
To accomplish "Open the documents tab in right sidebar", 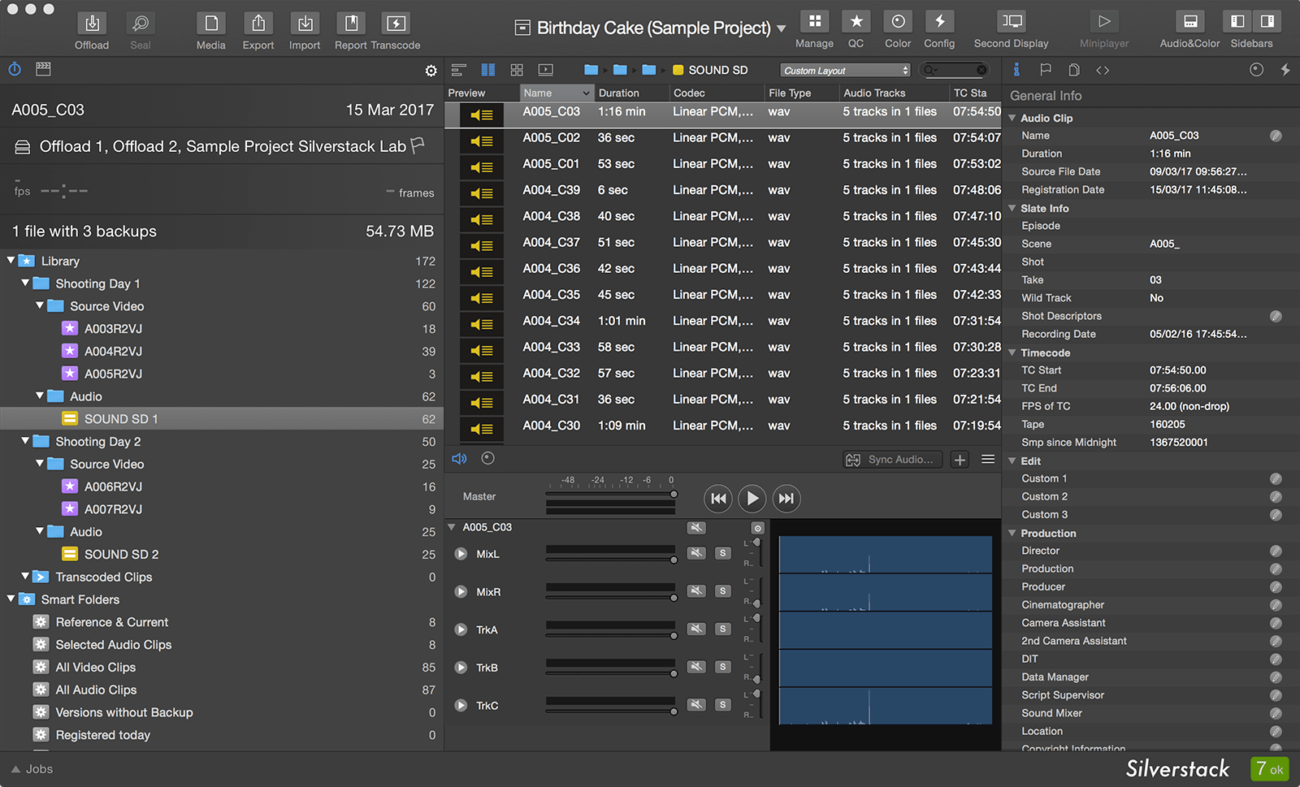I will (1074, 70).
